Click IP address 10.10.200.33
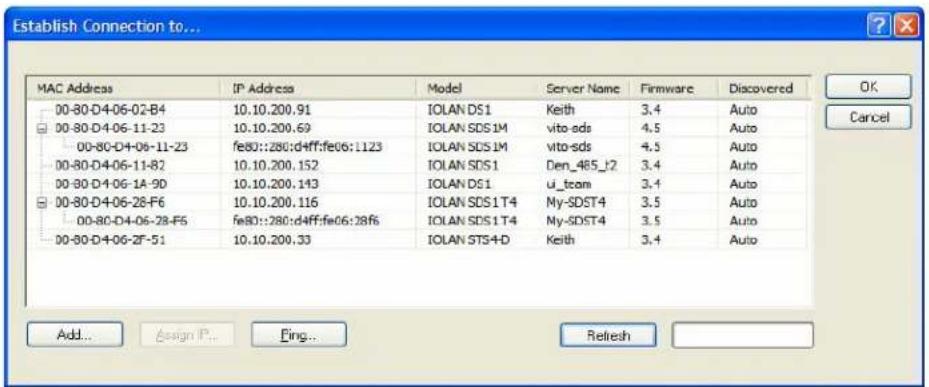The width and height of the screenshot is (929, 387). (x=272, y=239)
